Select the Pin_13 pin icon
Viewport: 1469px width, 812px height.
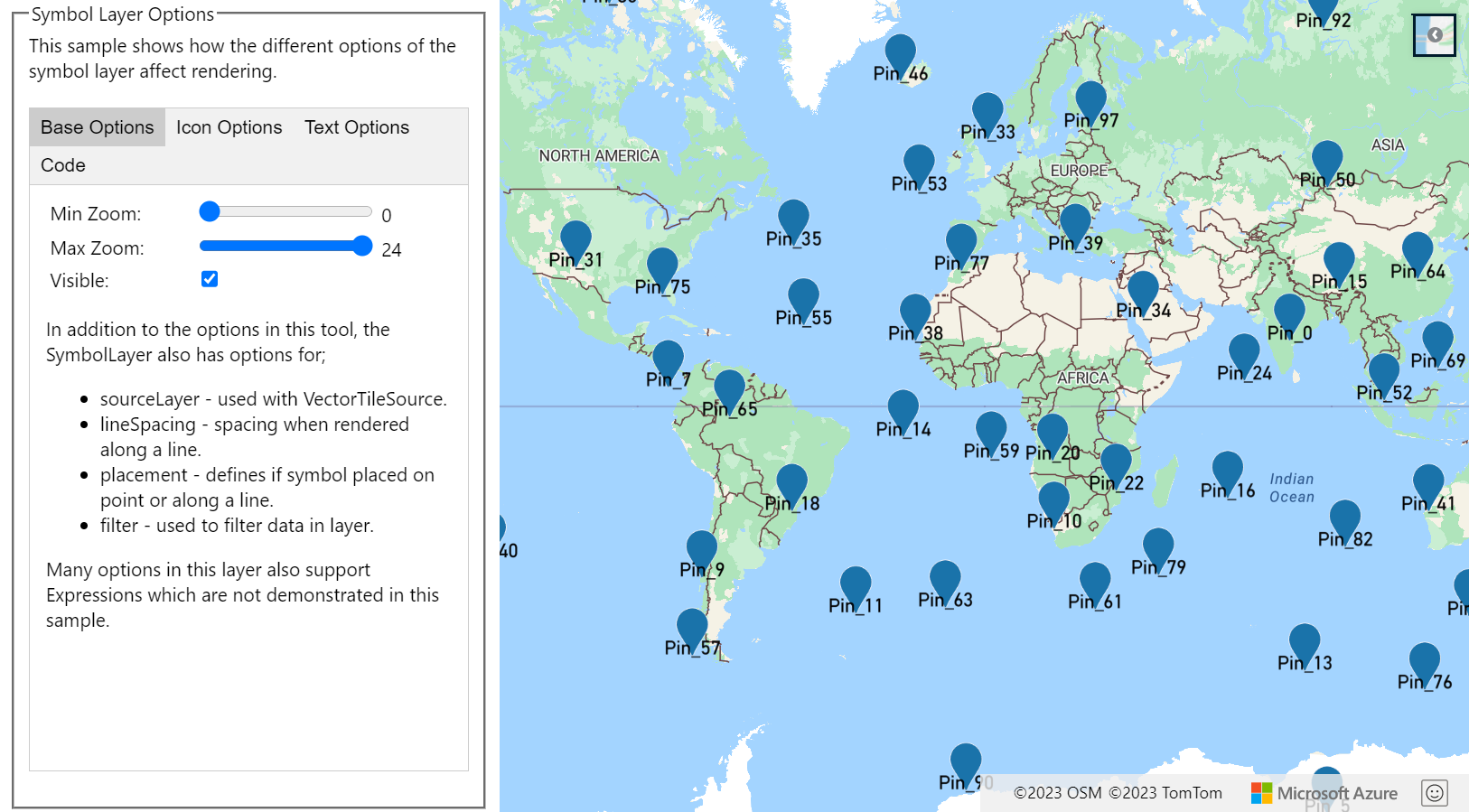pos(1305,644)
